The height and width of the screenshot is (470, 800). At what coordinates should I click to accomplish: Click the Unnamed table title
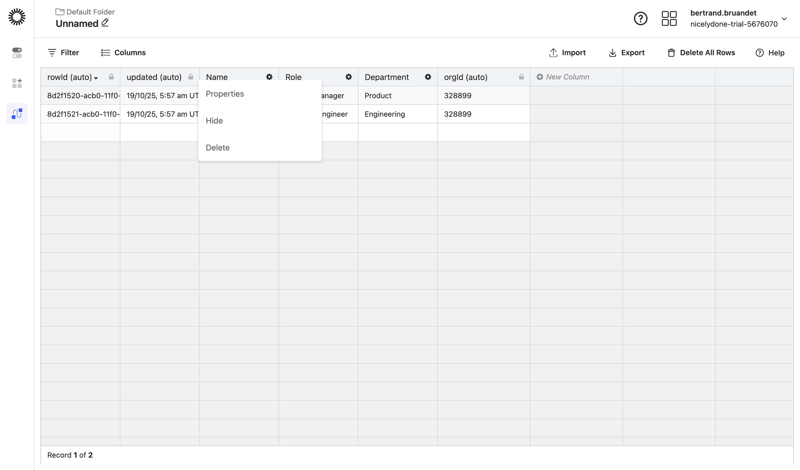tap(77, 23)
